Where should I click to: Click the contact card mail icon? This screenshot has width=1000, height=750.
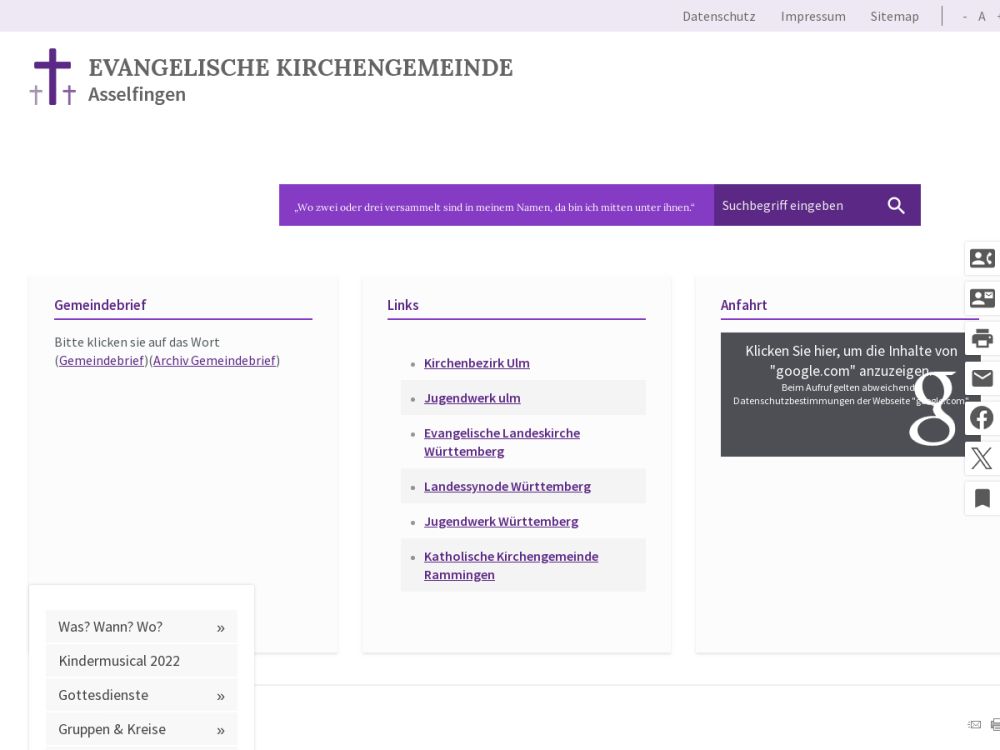pos(982,298)
